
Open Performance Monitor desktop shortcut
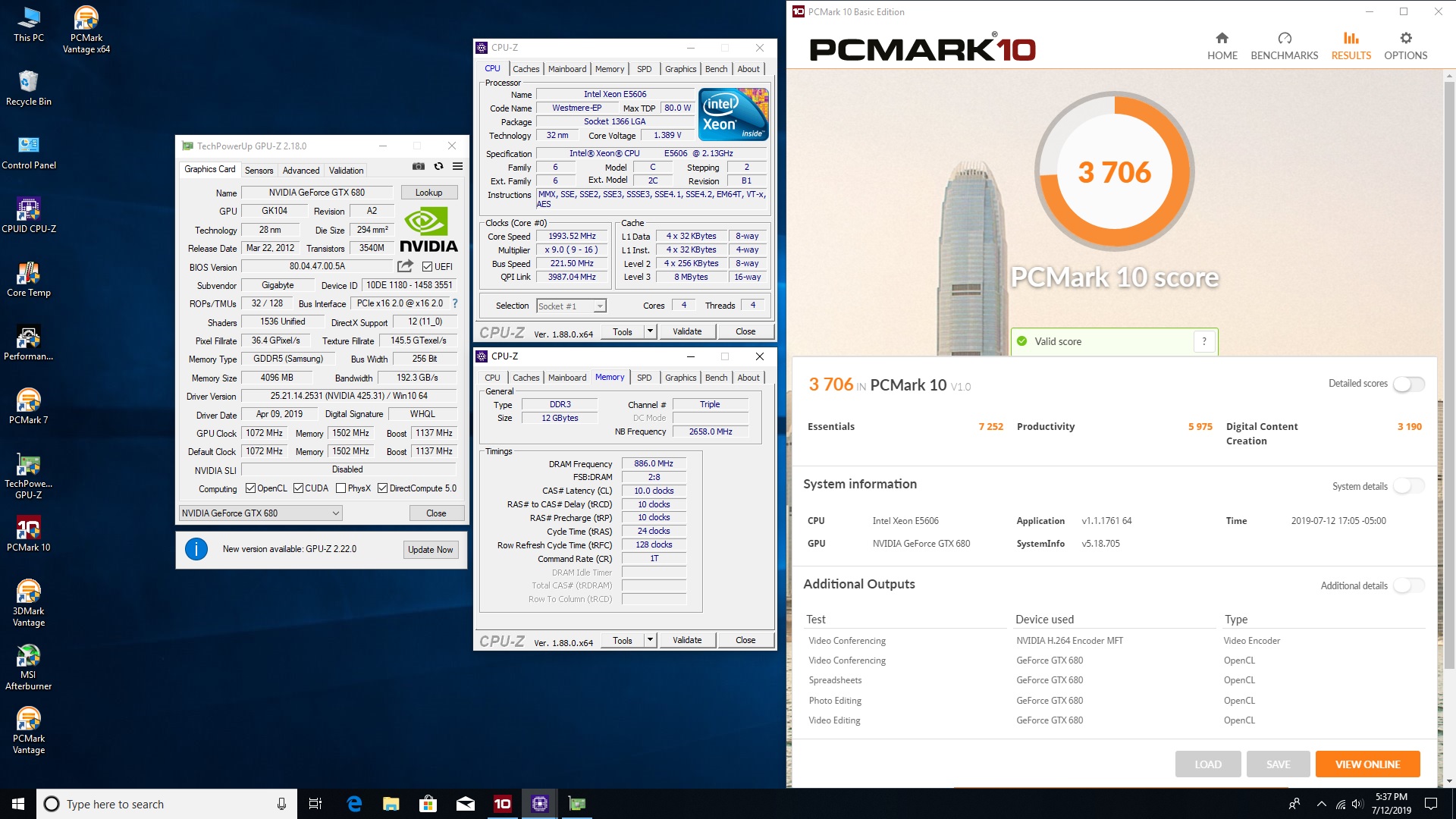click(x=29, y=343)
